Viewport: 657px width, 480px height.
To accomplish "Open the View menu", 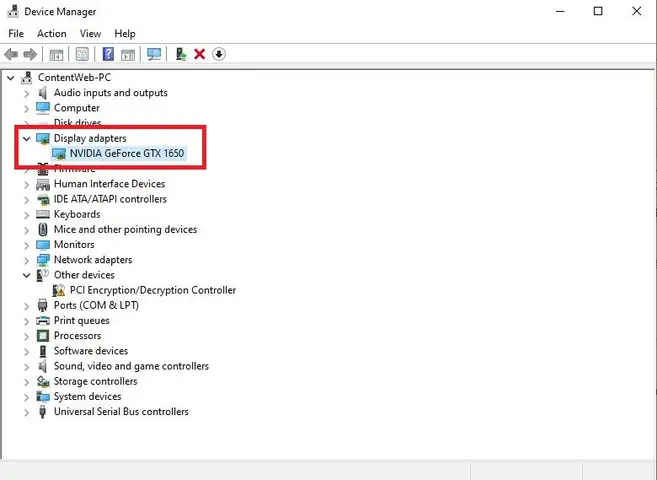I will point(91,34).
